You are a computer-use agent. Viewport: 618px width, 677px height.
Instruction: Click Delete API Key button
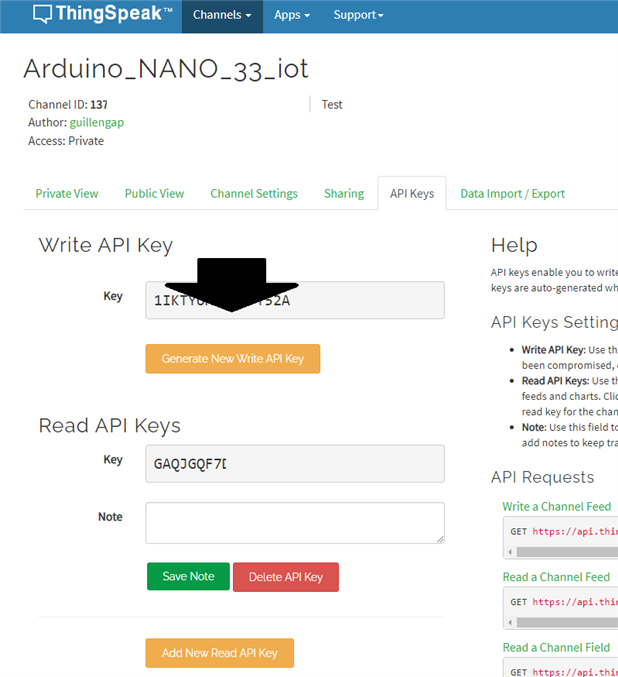pos(286,577)
